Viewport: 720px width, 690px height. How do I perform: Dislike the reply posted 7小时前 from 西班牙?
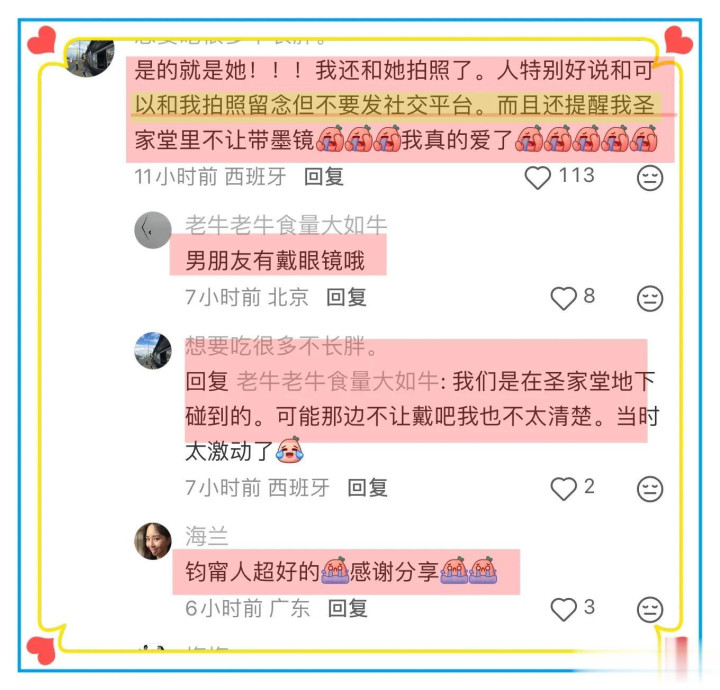pos(650,489)
